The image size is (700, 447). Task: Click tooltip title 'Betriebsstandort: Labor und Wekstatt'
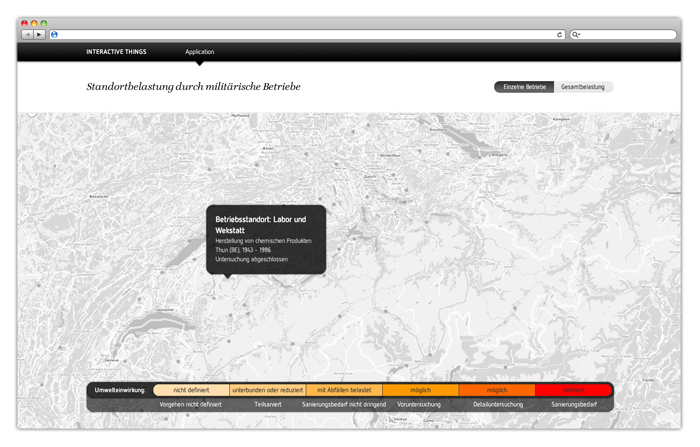261,225
